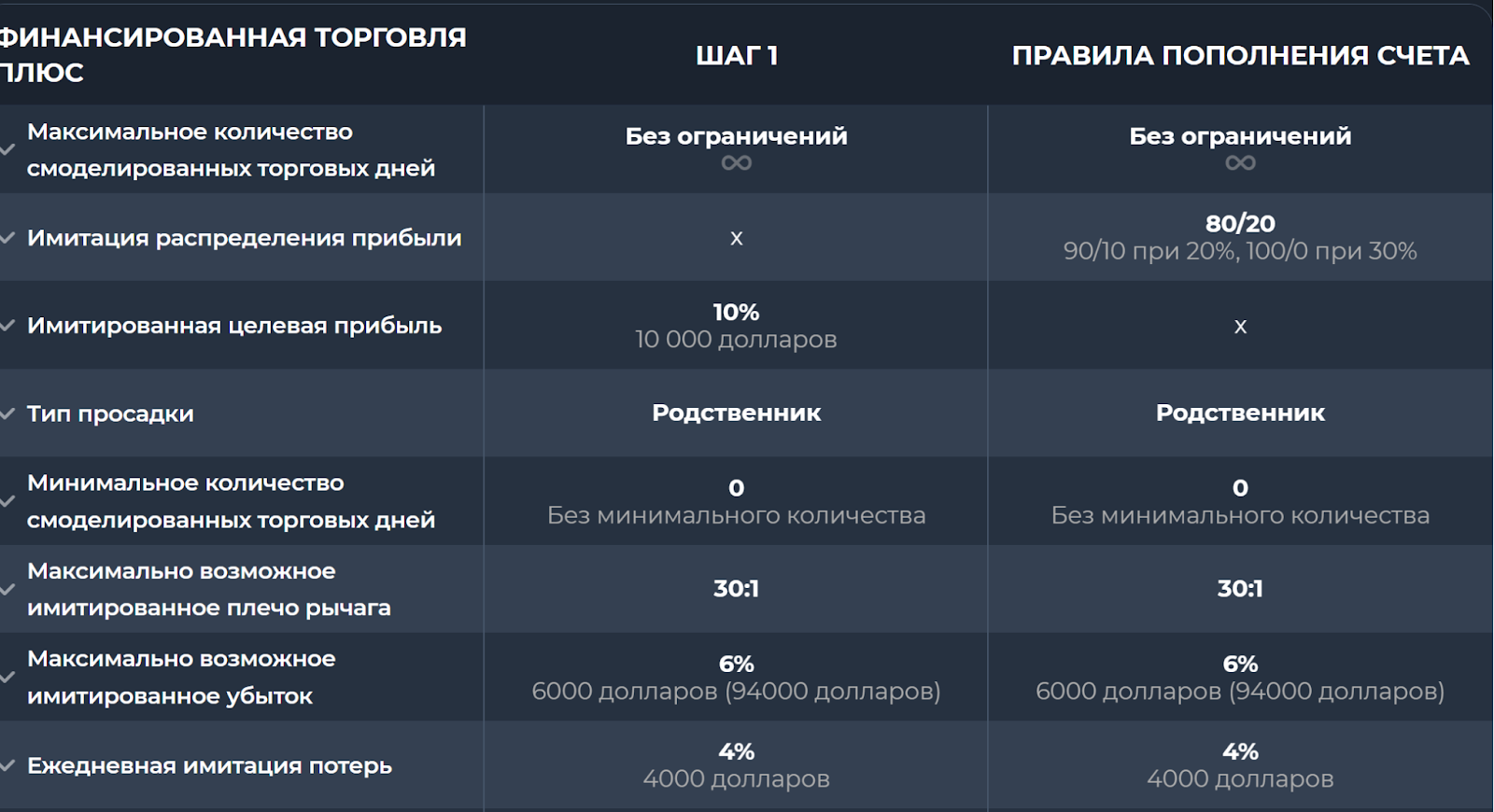Click the x mark in the Имитация распределения прибыли row

click(x=736, y=238)
